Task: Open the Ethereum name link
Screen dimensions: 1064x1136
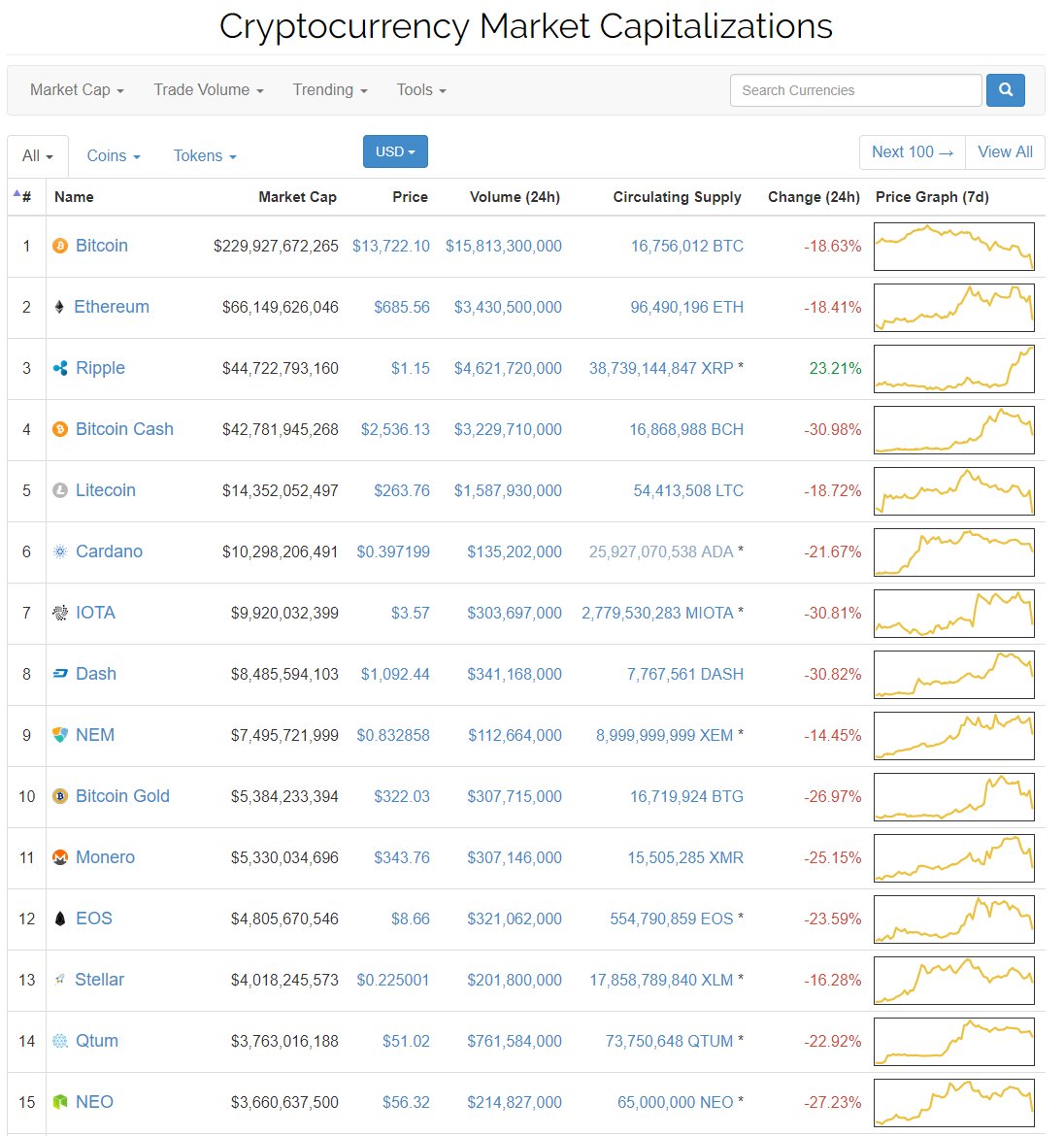Action: point(112,307)
